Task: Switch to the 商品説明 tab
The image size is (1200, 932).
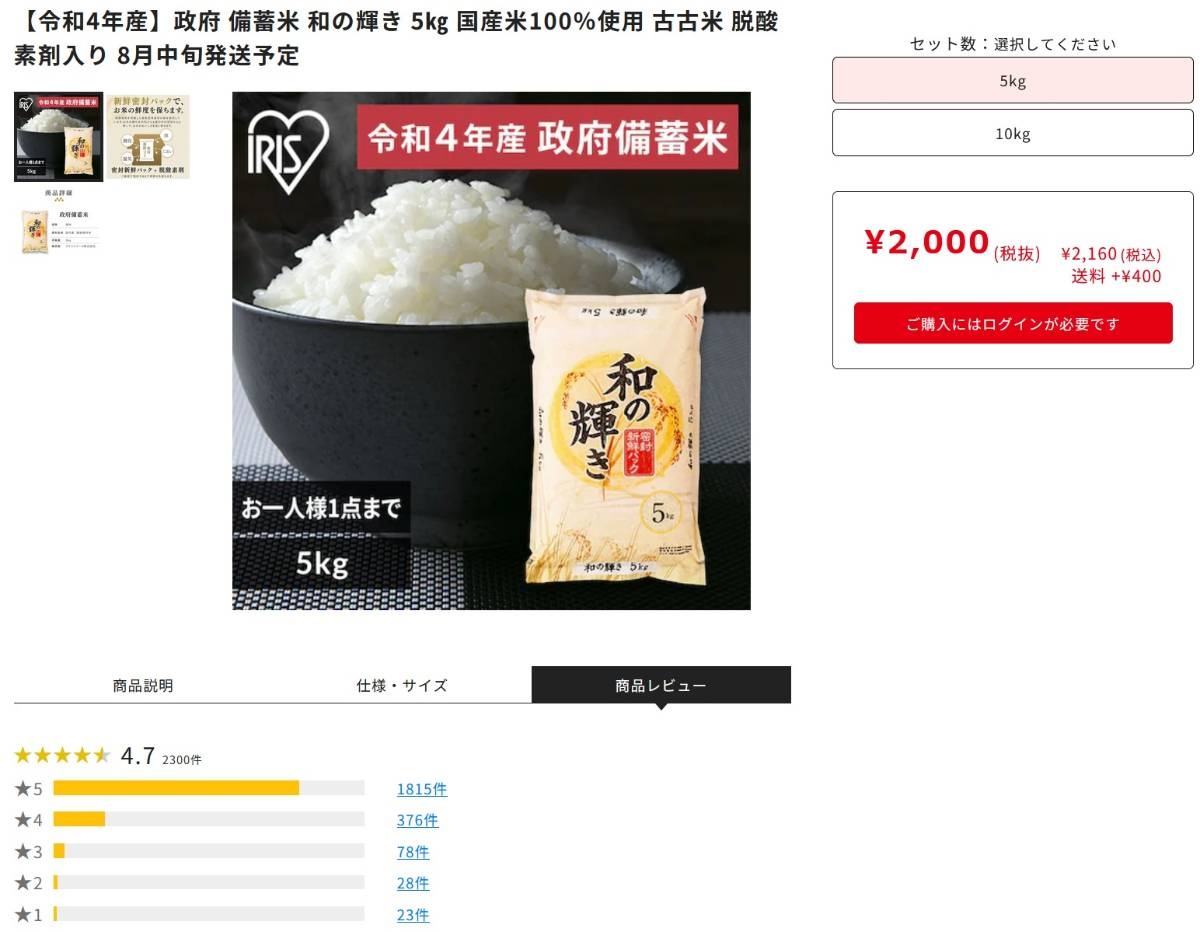Action: tap(143, 685)
